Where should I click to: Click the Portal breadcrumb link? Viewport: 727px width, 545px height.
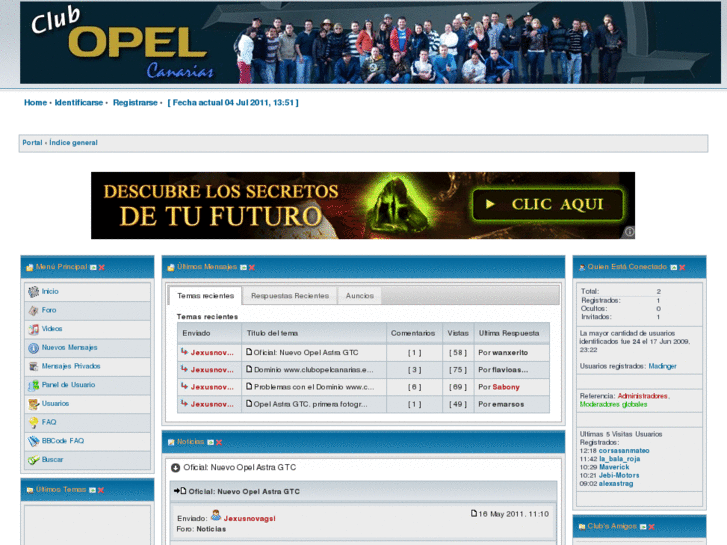point(32,143)
